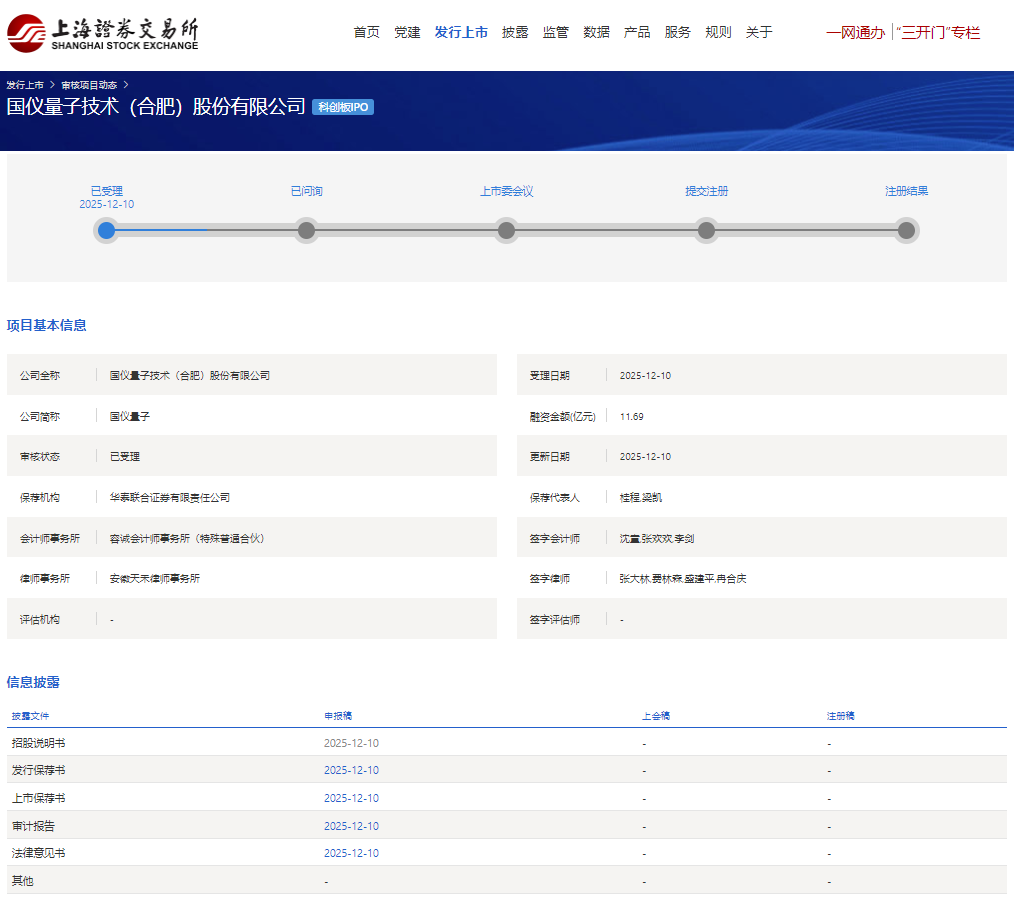Click the Shanghai Stock Exchange logo
Screen dimensions: 1014x899
102,33
